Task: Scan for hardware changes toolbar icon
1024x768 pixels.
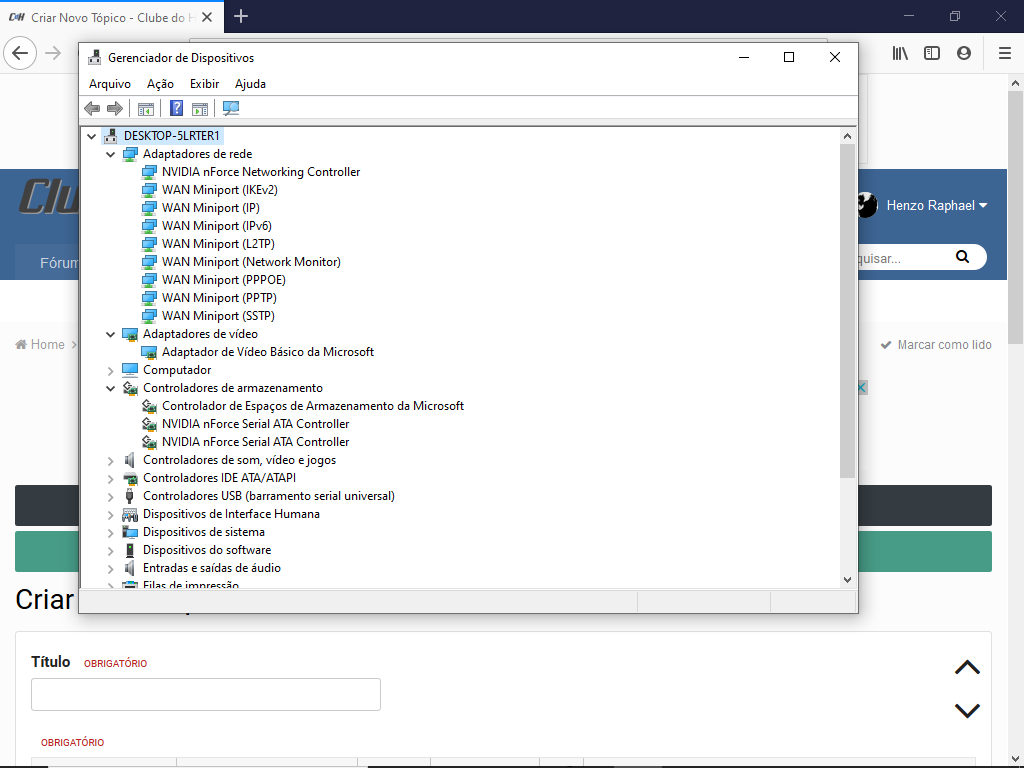Action: click(x=231, y=108)
